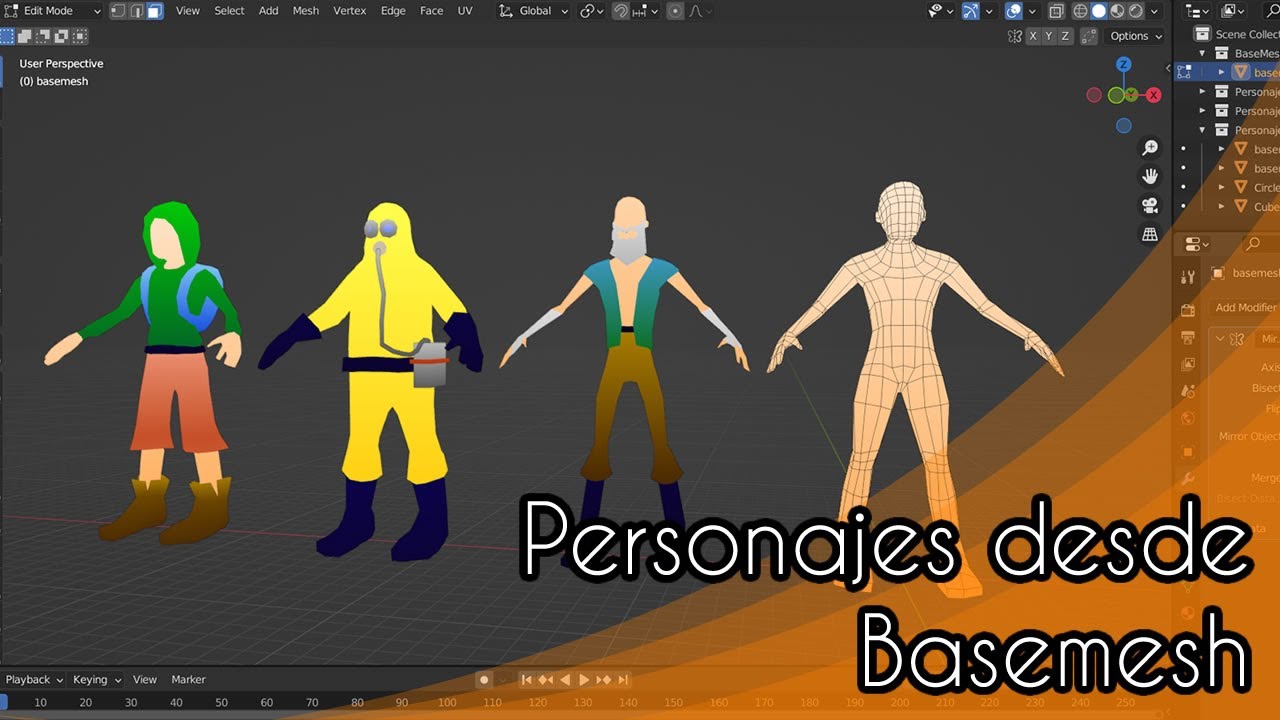Viewport: 1280px width, 720px height.
Task: Select the invert (difference) selection mode icon
Action: point(60,36)
